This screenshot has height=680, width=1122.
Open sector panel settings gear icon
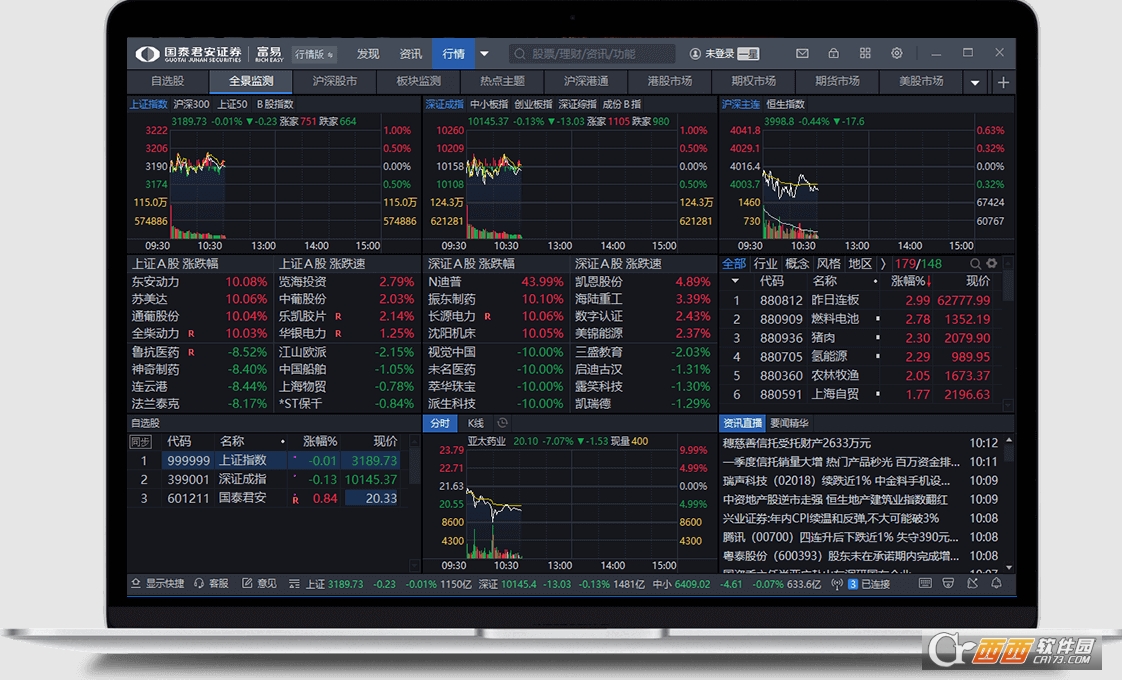click(x=992, y=264)
